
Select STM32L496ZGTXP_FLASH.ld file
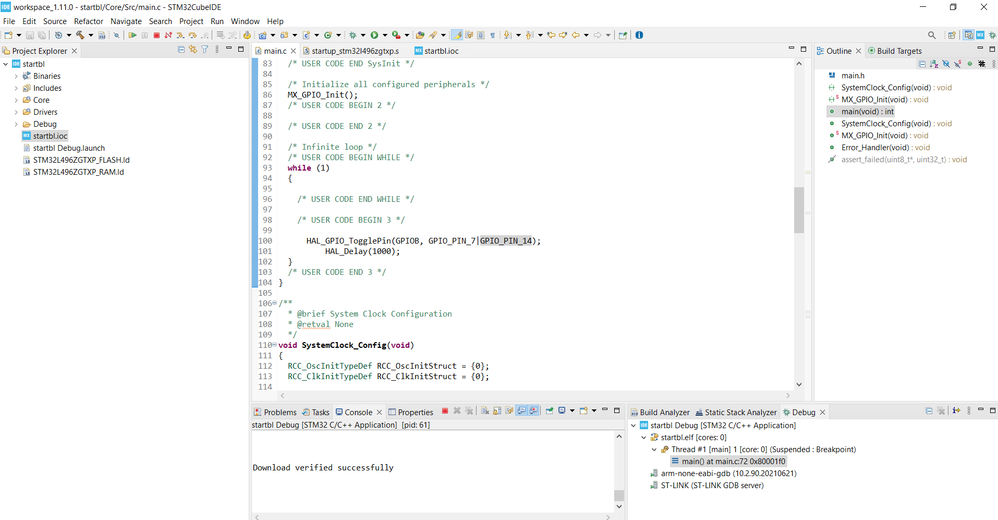(x=81, y=160)
